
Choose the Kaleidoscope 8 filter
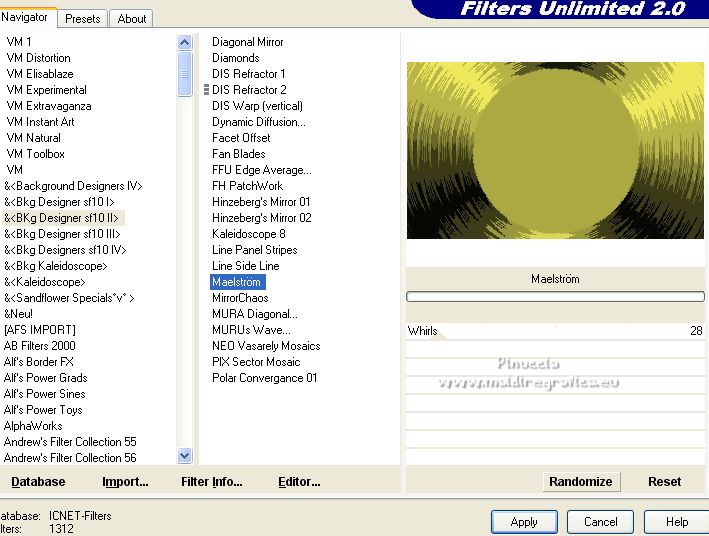click(x=249, y=234)
